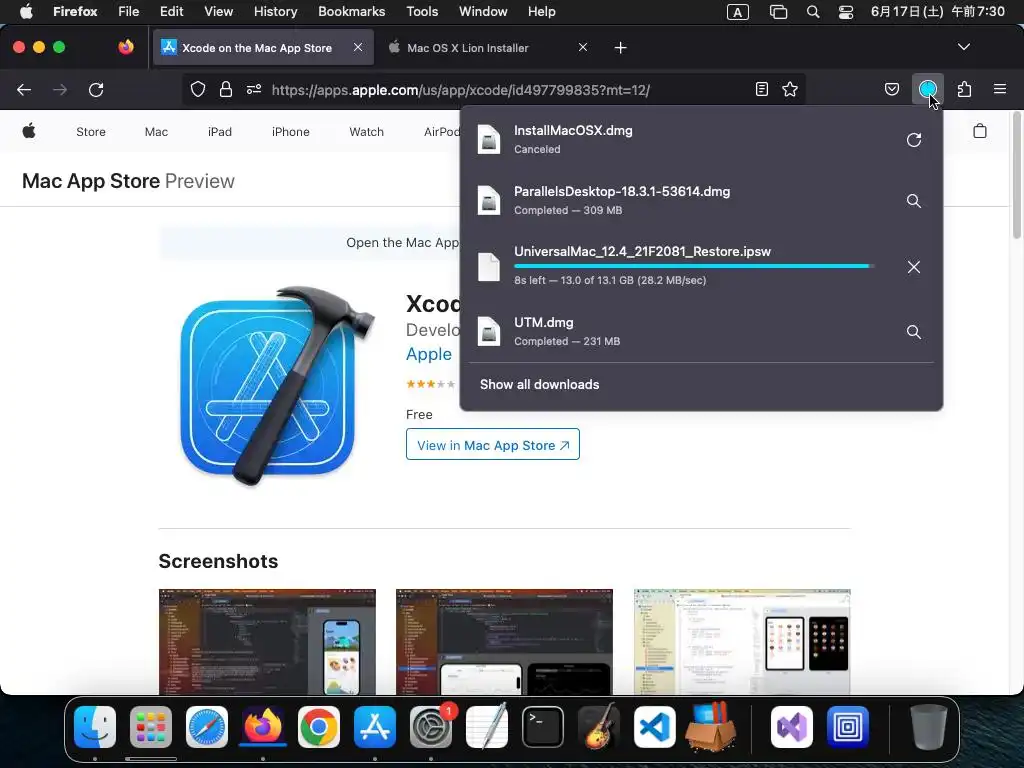The width and height of the screenshot is (1024, 768).
Task: Click the page vertical scrollbar
Action: coord(1017,175)
